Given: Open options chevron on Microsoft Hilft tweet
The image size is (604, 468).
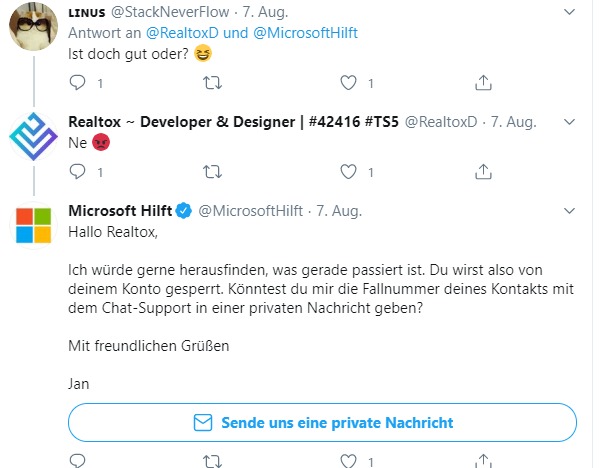Looking at the screenshot, I should [x=569, y=211].
